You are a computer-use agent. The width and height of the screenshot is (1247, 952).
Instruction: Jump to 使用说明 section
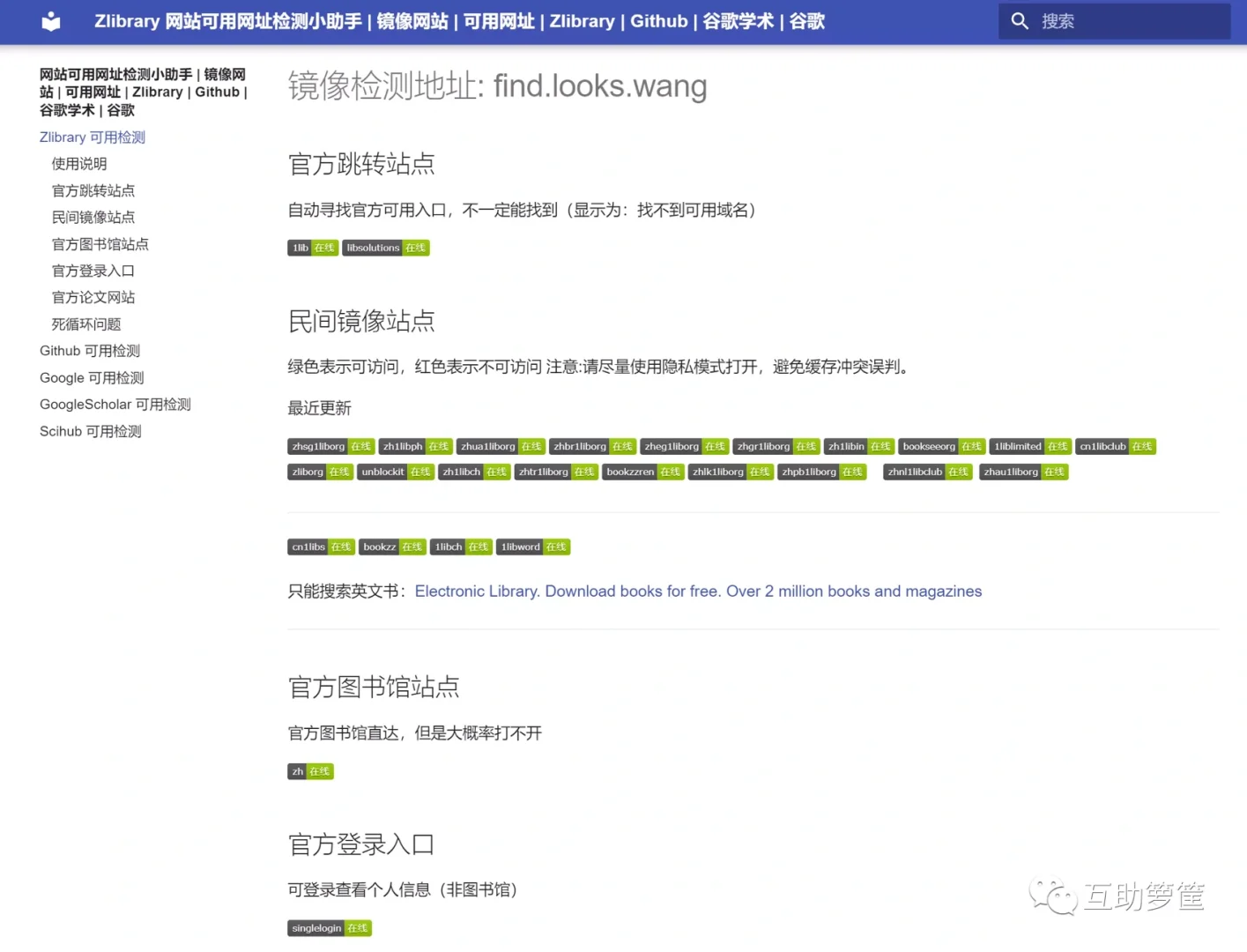coord(79,164)
